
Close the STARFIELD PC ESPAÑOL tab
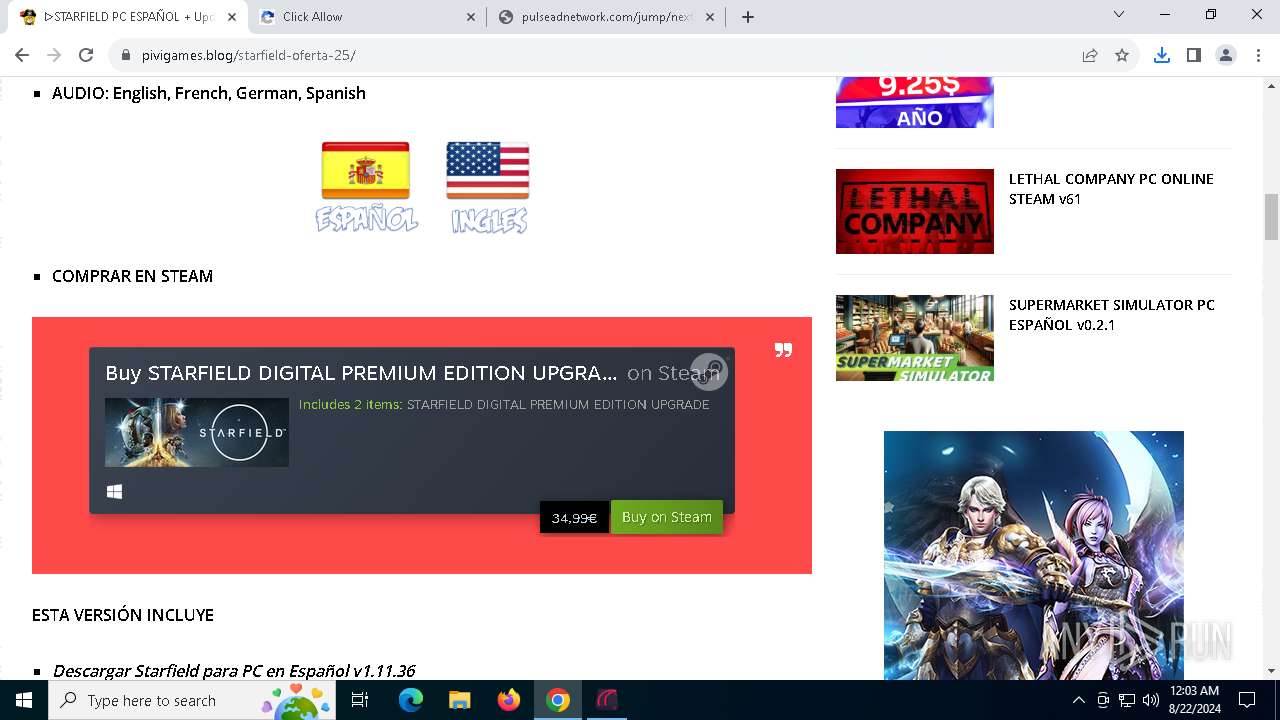point(231,16)
